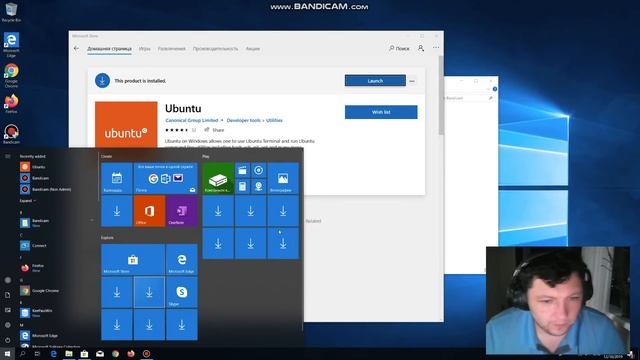The image size is (640, 360).
Task: Open the Calculator small tile
Action: pyautogui.click(x=242, y=187)
